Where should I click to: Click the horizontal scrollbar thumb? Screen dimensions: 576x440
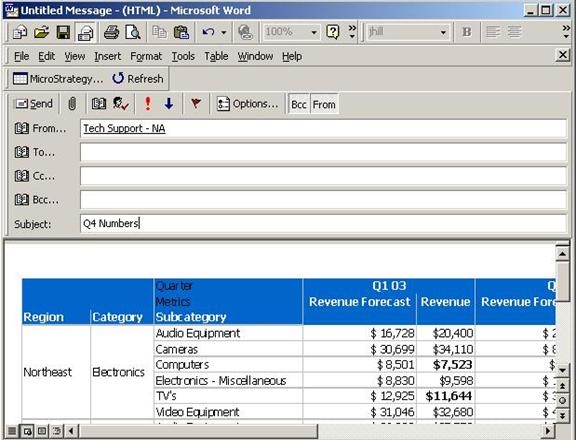pyautogui.click(x=197, y=431)
